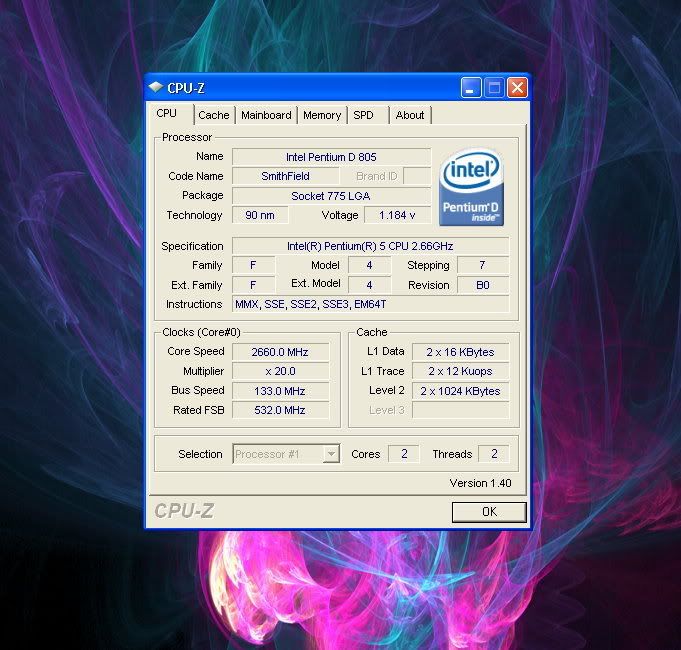The width and height of the screenshot is (681, 650).
Task: Open the About tab
Action: pos(410,115)
